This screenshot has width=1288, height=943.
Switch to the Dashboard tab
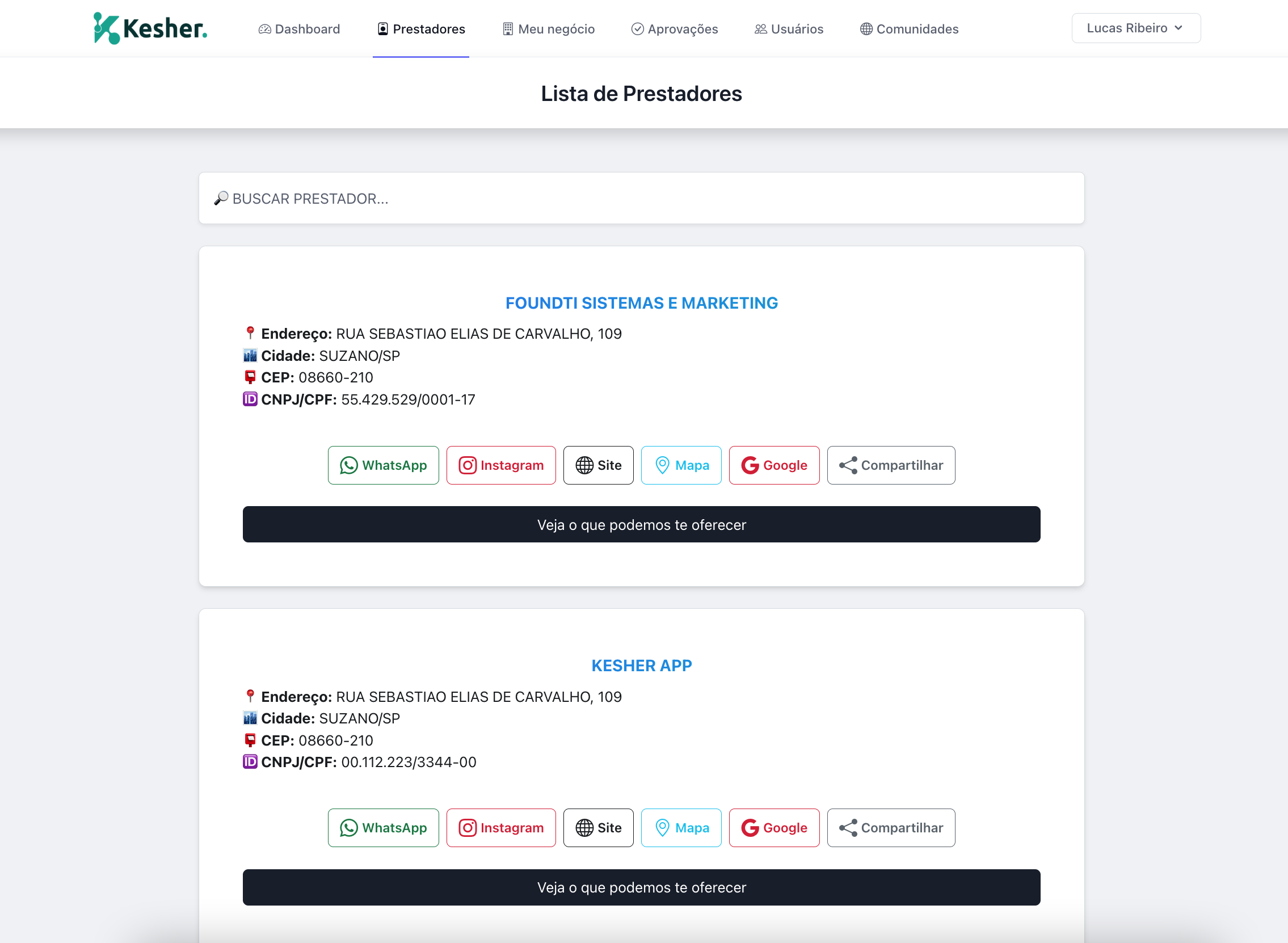click(299, 28)
